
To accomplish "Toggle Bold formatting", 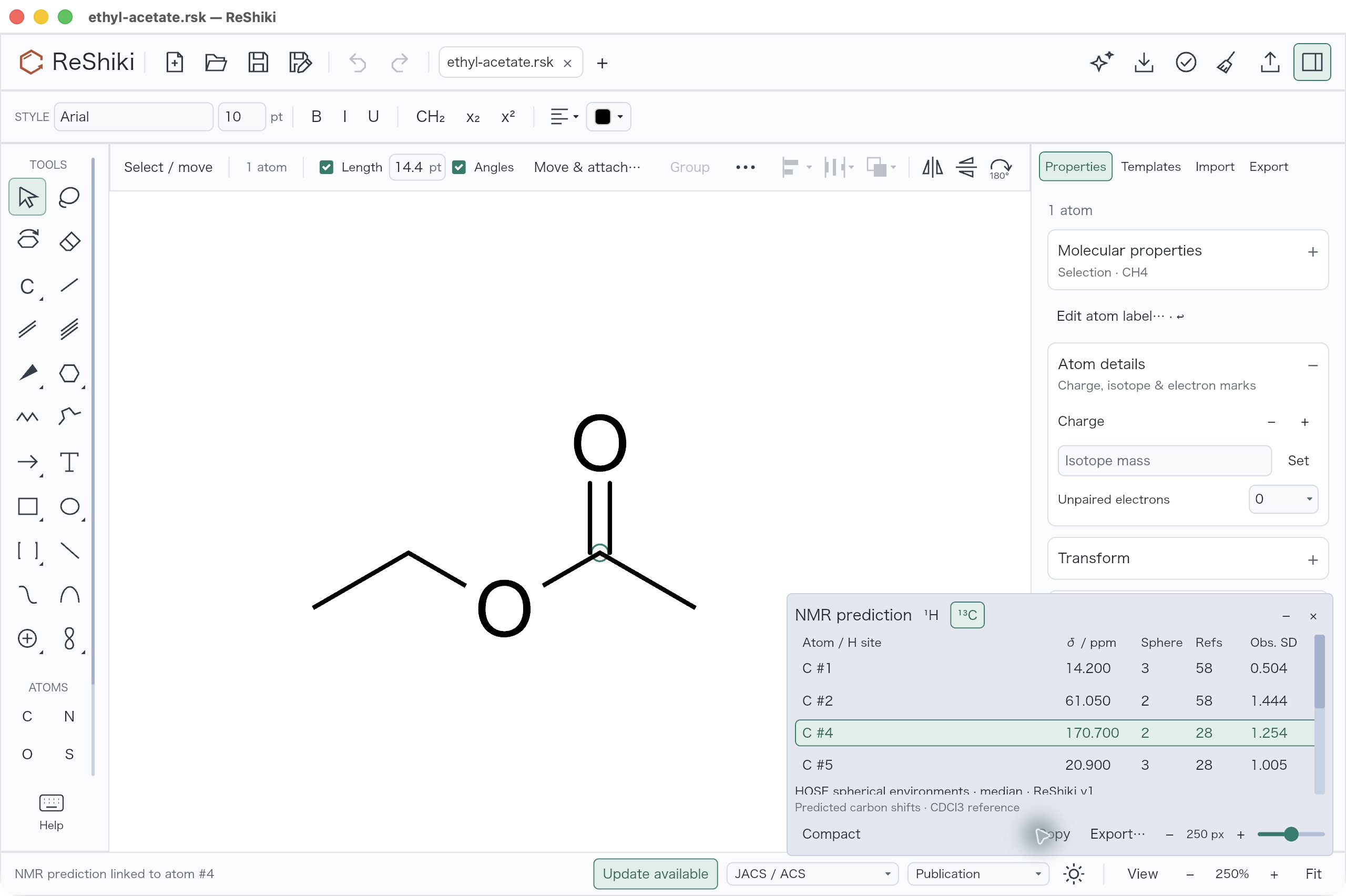I will pyautogui.click(x=316, y=117).
